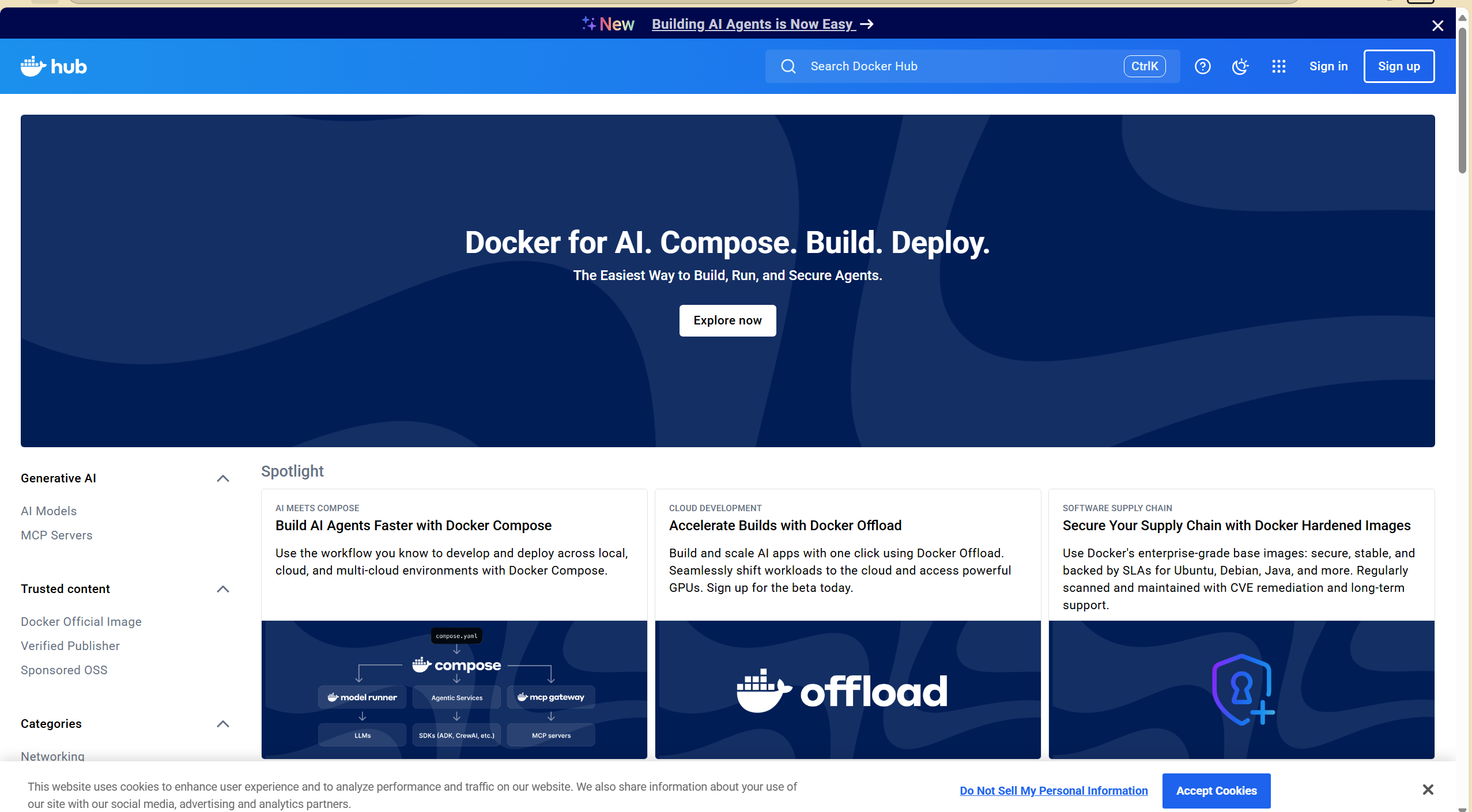Click the AI MEETS COMPOSE label
This screenshot has width=1472, height=812.
click(x=317, y=508)
